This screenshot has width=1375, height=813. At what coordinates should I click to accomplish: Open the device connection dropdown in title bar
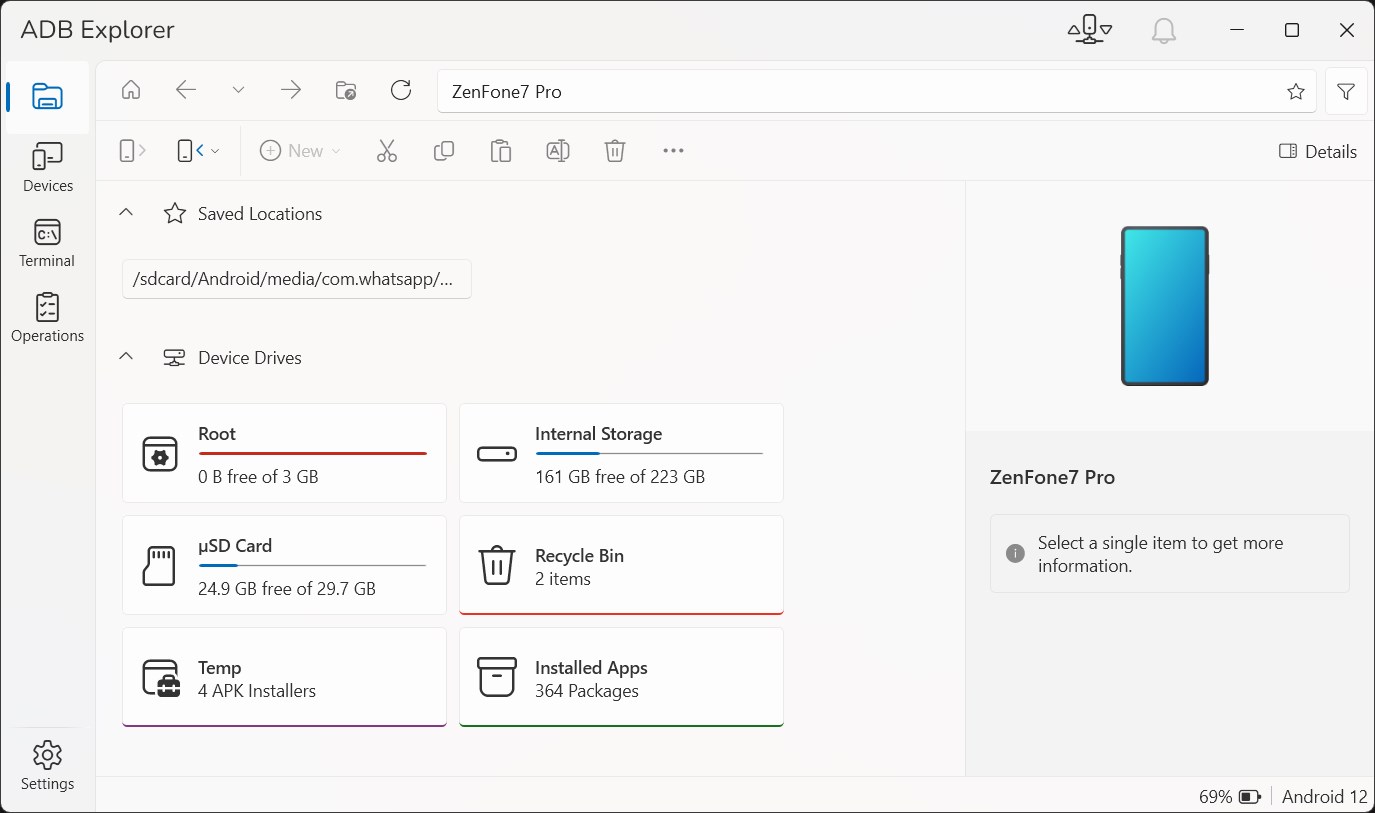1090,30
